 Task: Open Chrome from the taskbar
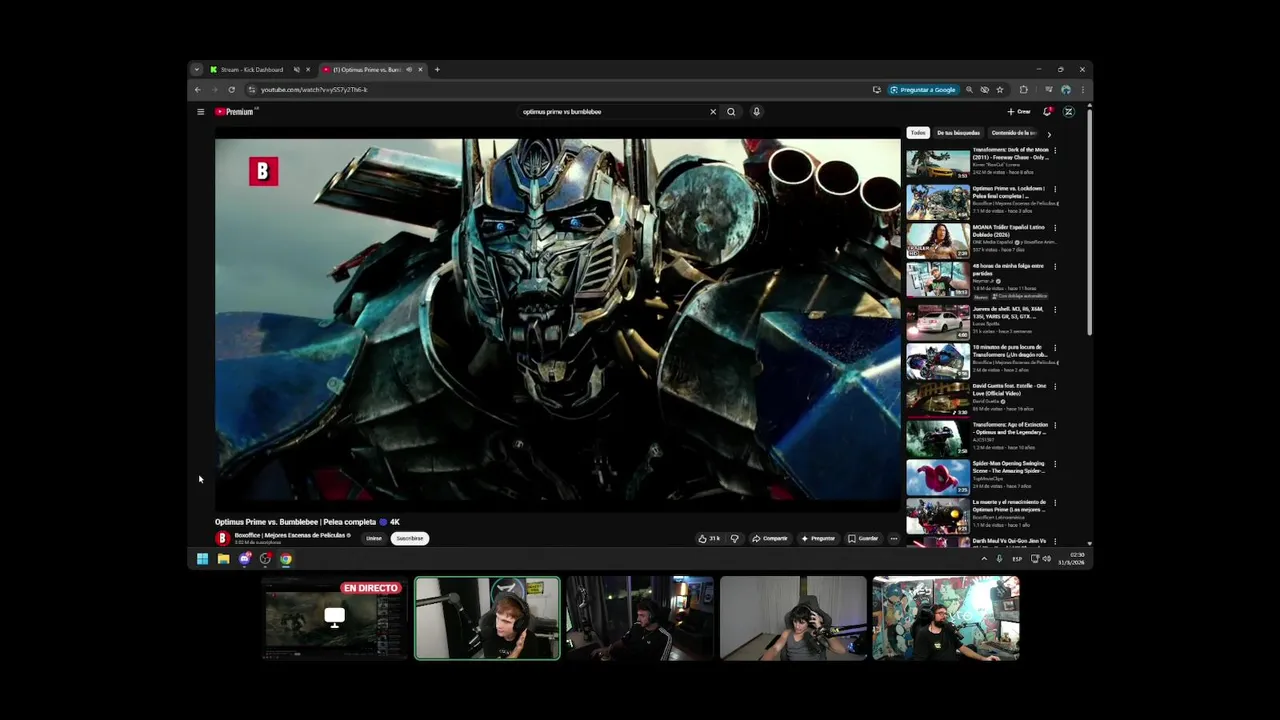(x=286, y=559)
